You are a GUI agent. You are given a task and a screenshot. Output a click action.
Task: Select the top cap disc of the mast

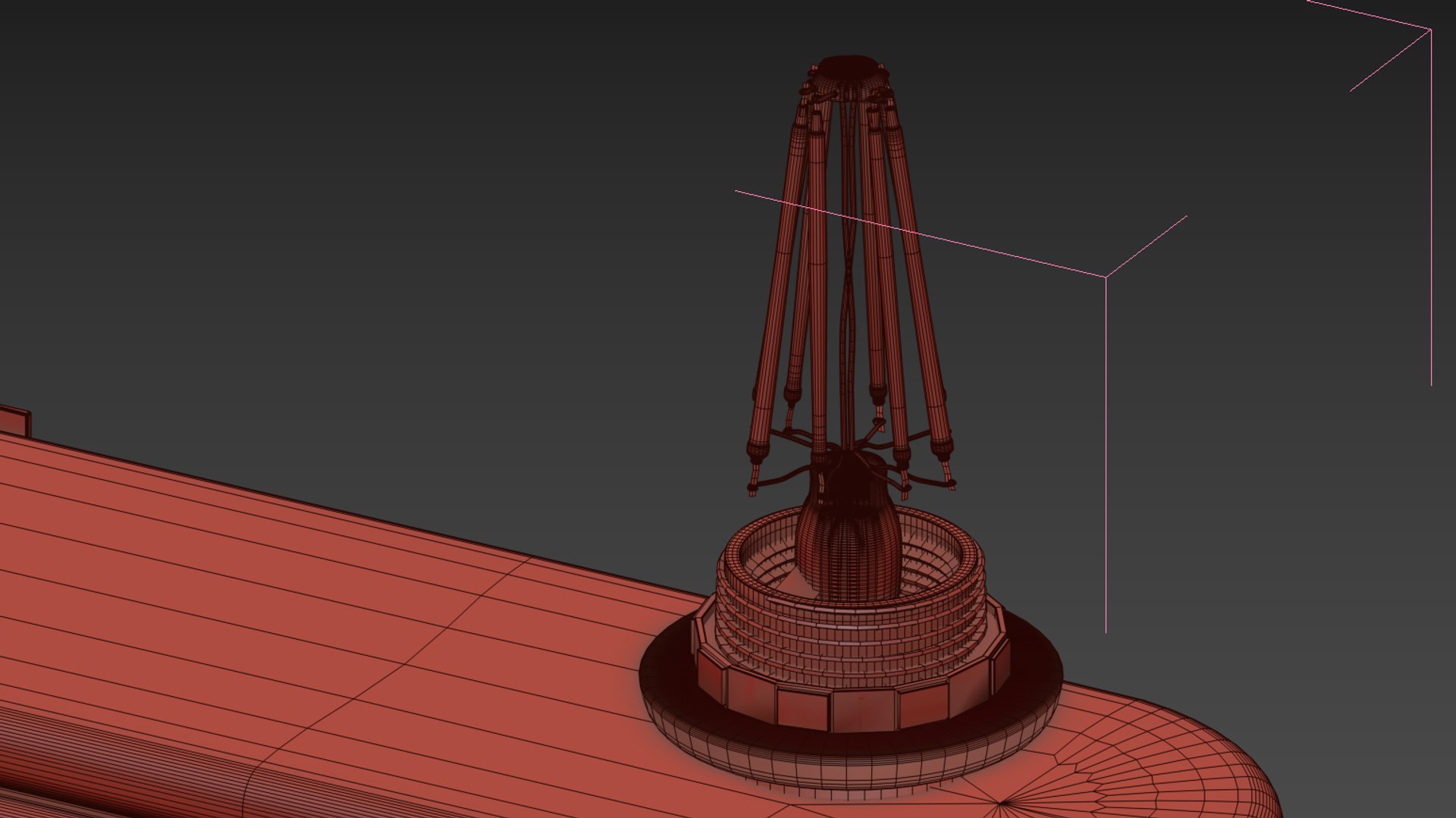(x=849, y=67)
